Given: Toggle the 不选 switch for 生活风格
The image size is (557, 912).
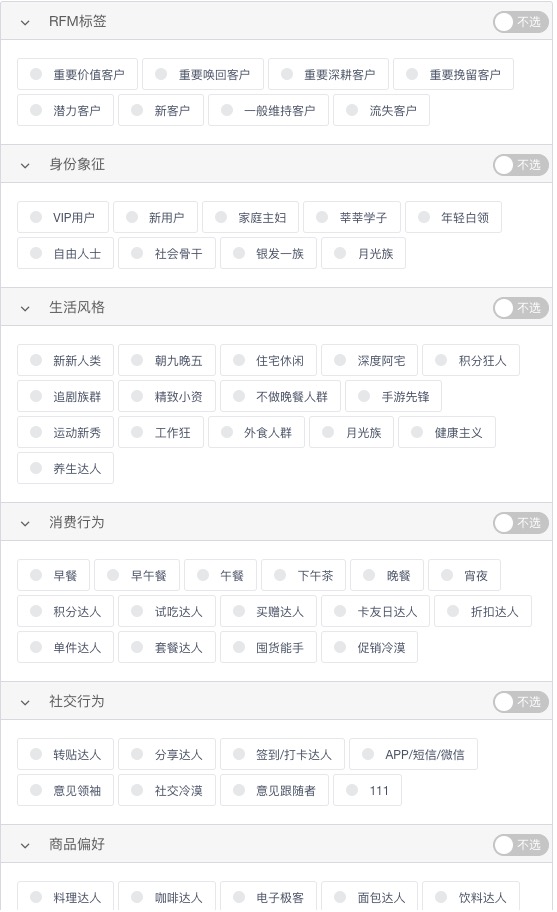Looking at the screenshot, I should 521,308.
